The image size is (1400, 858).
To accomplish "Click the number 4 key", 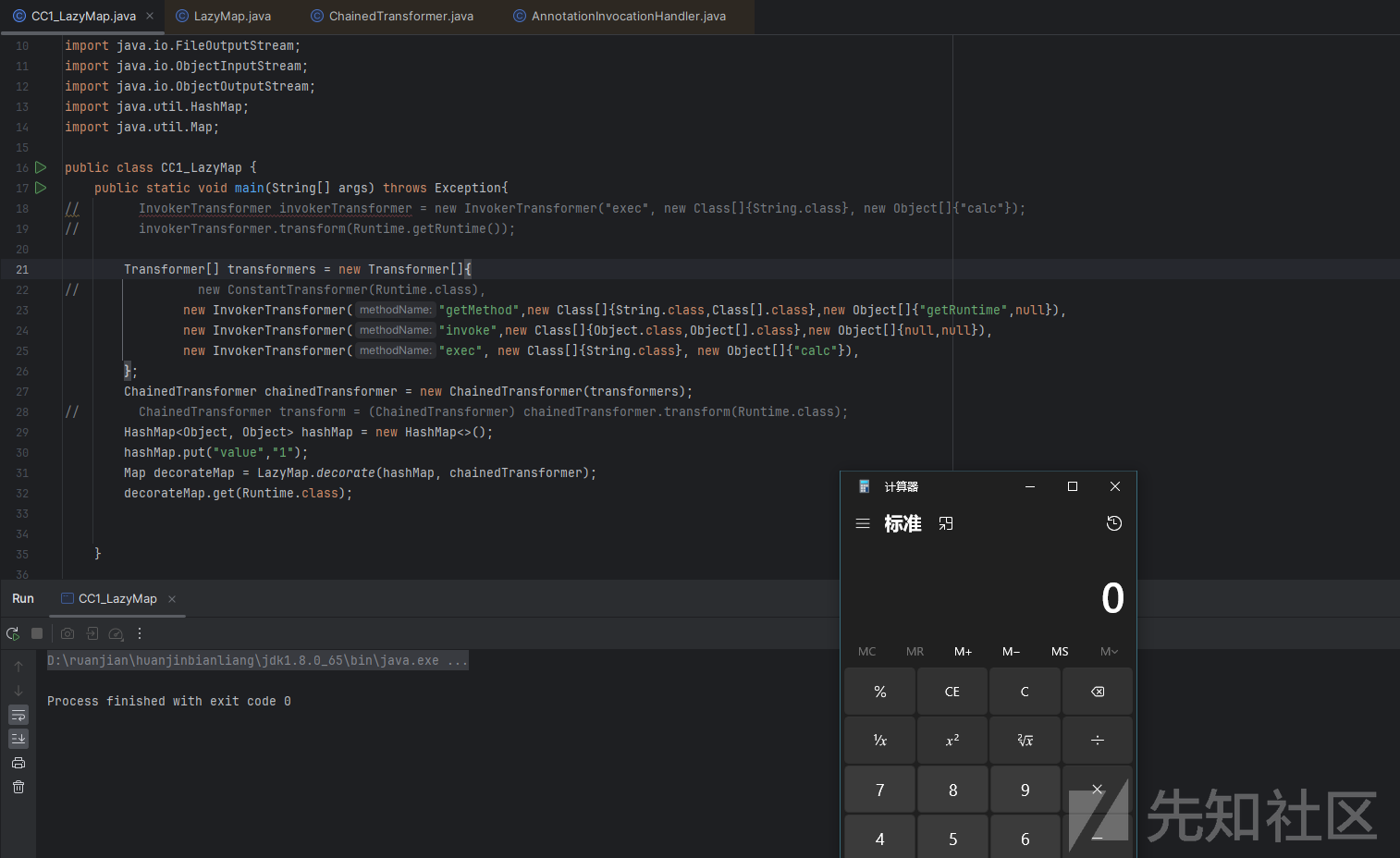I will click(880, 837).
